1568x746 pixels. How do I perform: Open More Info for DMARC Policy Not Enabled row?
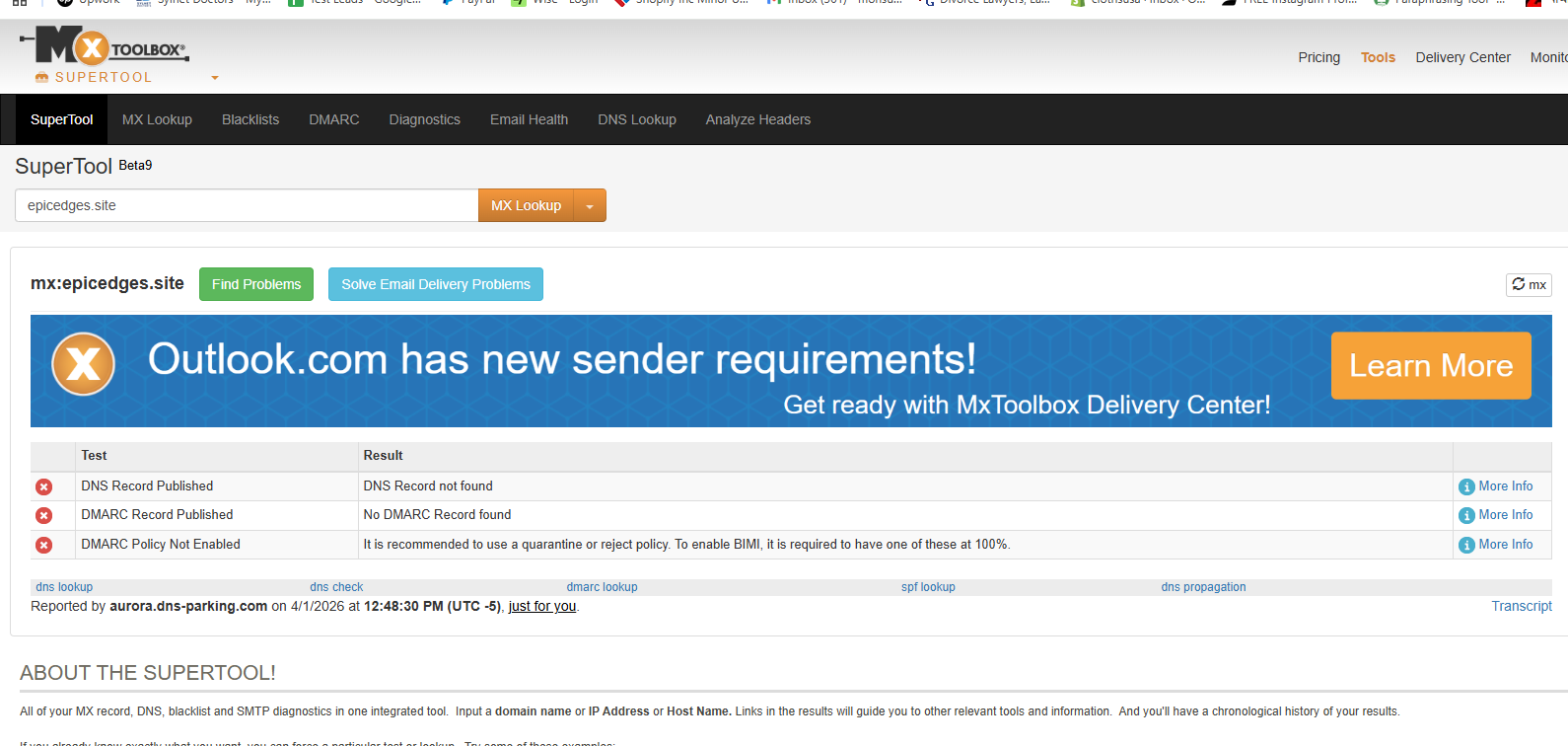(x=1496, y=545)
